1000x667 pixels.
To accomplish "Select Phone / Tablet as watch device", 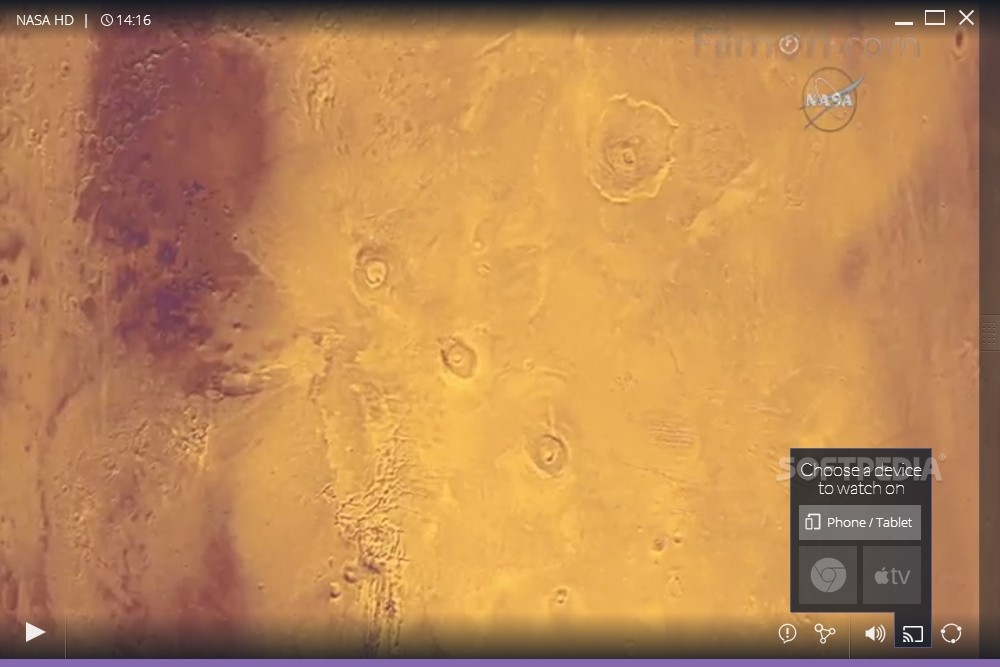I will point(860,522).
